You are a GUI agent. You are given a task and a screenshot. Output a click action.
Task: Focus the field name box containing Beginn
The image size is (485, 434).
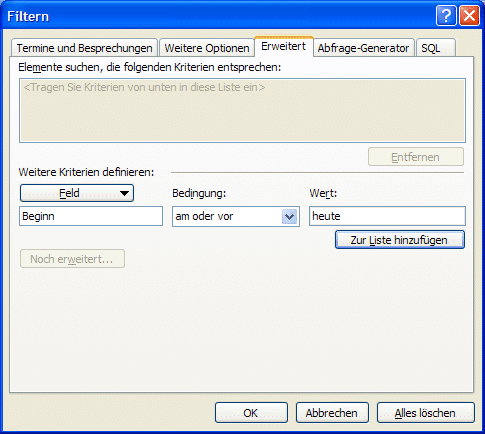91,216
